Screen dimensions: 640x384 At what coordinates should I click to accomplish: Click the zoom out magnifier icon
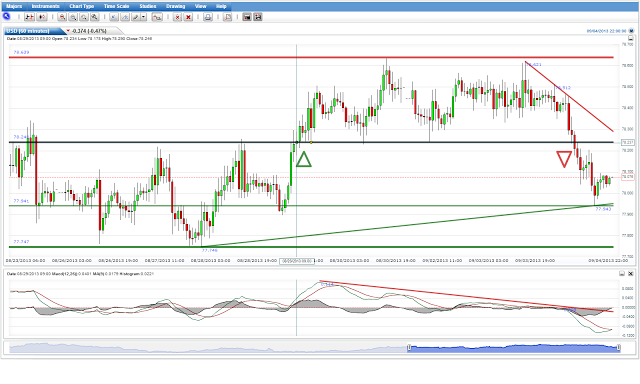point(73,17)
